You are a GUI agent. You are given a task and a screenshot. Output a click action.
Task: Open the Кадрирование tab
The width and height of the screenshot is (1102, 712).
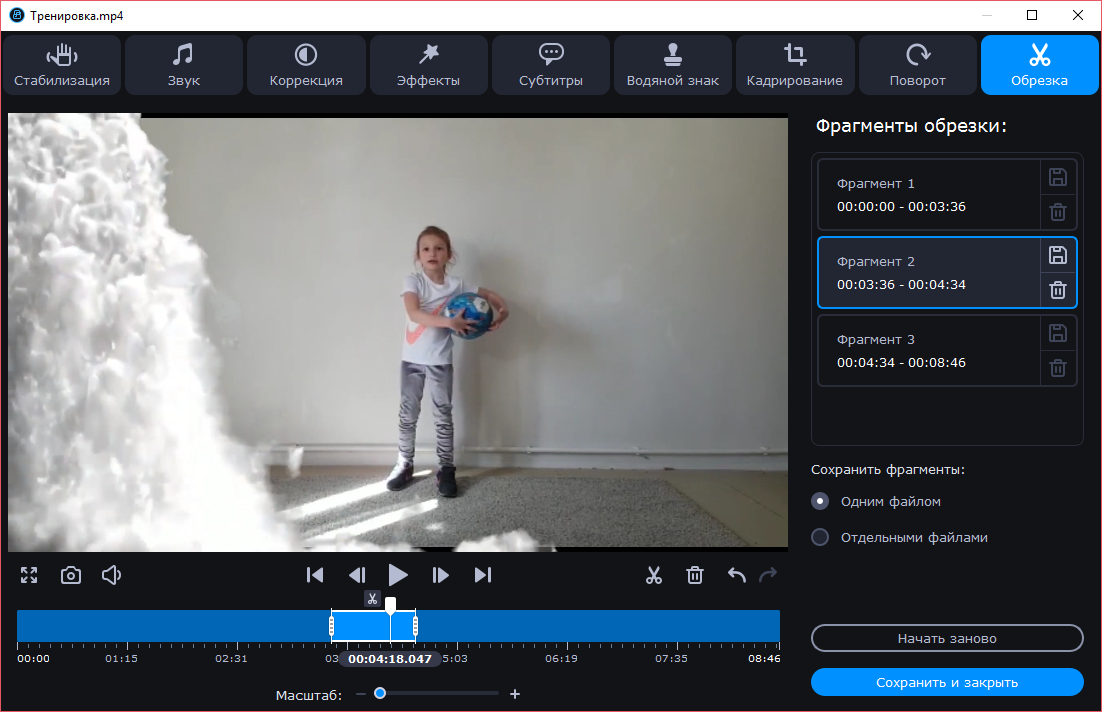(x=795, y=66)
